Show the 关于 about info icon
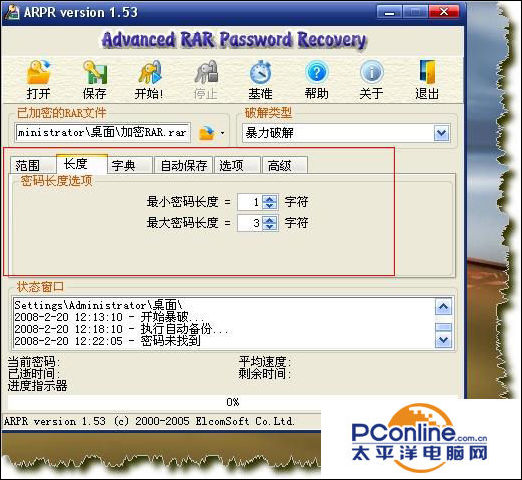 click(371, 72)
